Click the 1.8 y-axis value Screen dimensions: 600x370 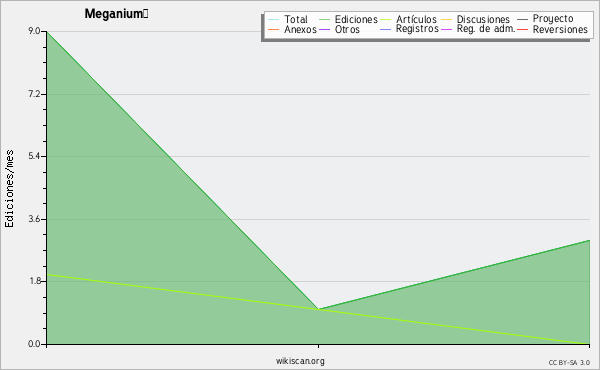[34, 281]
